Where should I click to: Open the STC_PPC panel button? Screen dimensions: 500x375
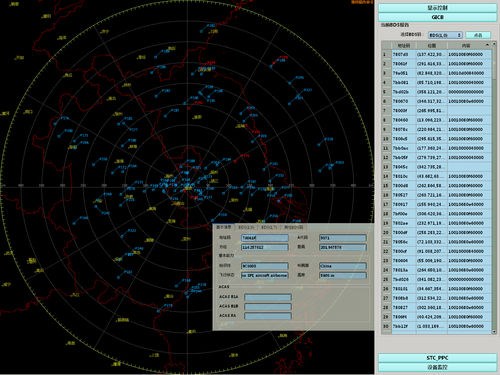point(437,358)
